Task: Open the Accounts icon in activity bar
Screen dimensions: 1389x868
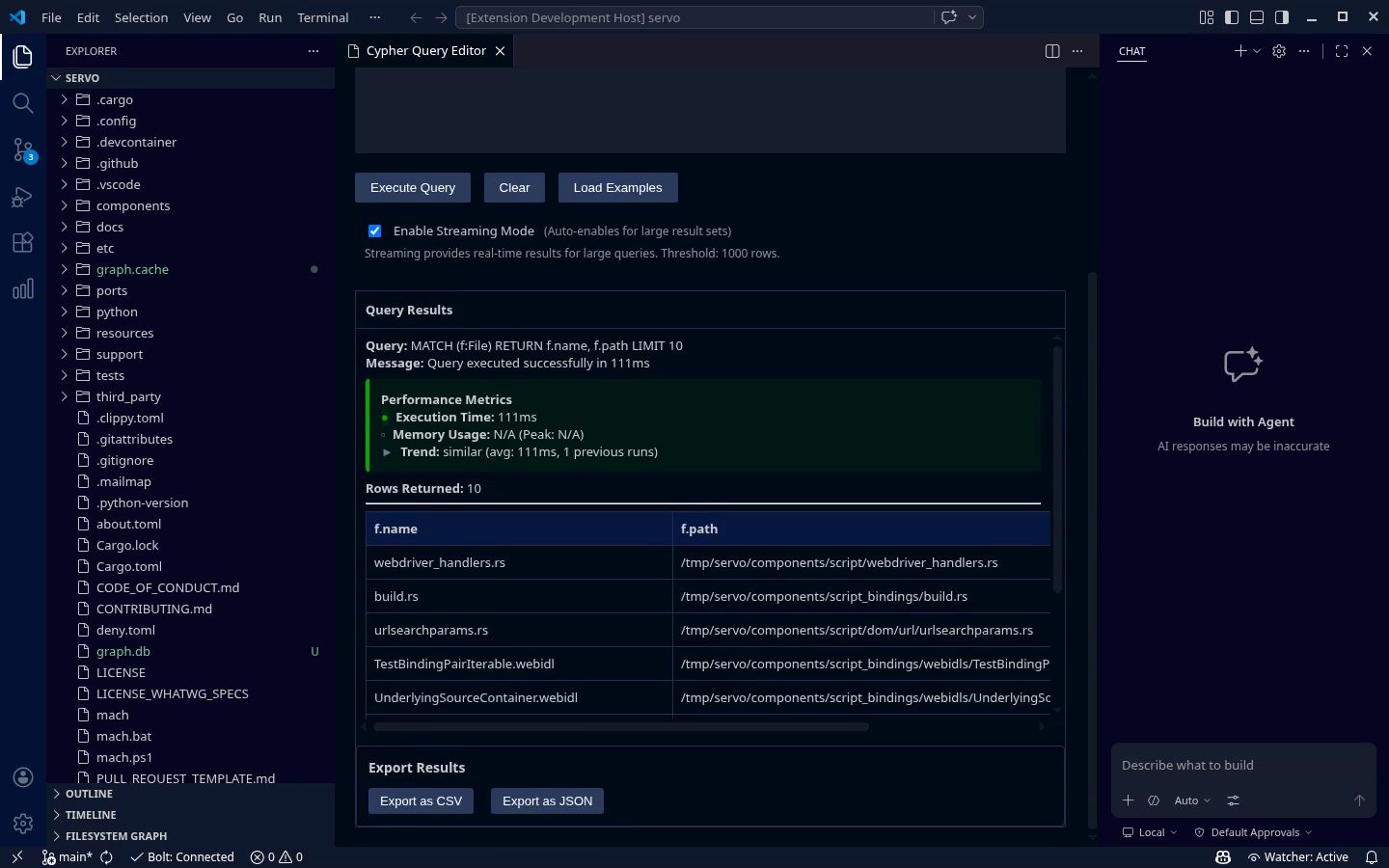Action: [23, 777]
